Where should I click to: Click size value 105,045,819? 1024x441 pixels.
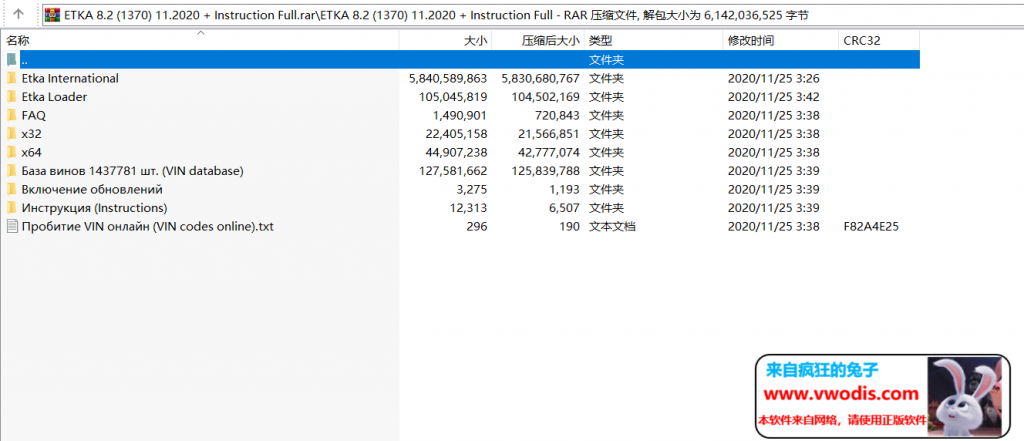pyautogui.click(x=453, y=97)
